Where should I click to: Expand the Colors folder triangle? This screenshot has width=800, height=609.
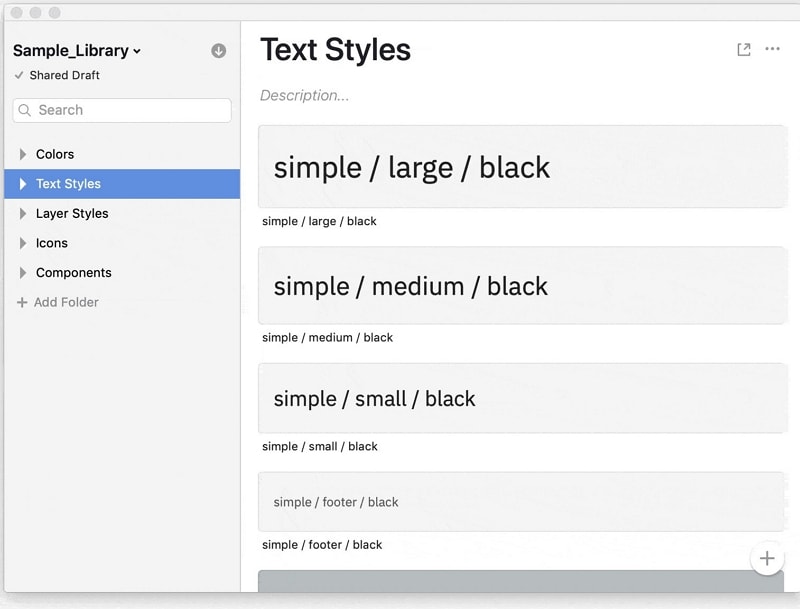click(x=23, y=154)
